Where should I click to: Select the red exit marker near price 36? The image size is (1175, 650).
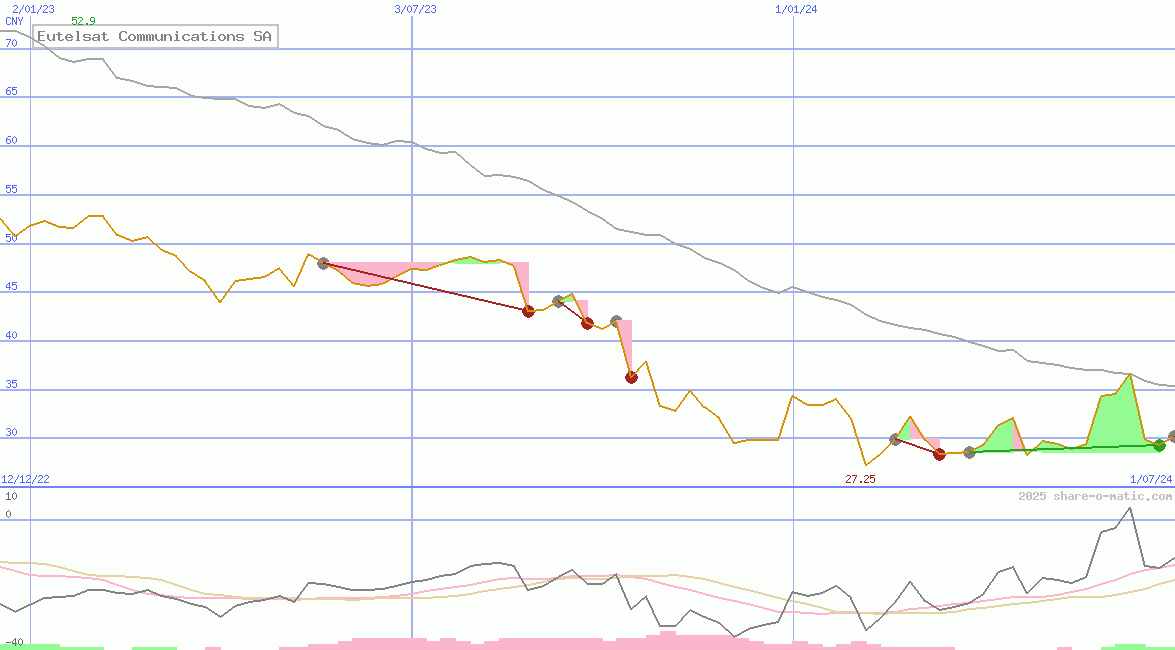point(631,377)
